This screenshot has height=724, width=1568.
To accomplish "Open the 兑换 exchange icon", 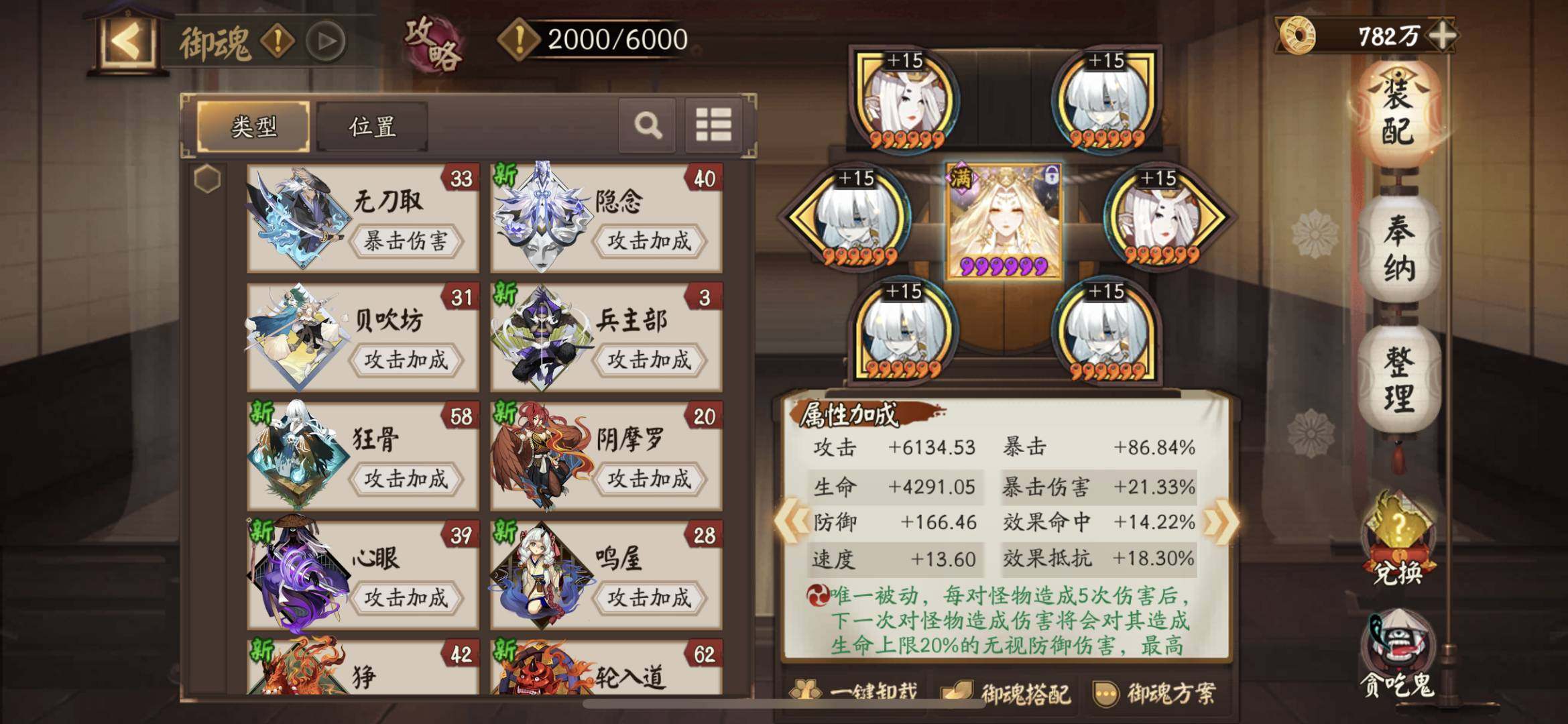I will (x=1398, y=540).
